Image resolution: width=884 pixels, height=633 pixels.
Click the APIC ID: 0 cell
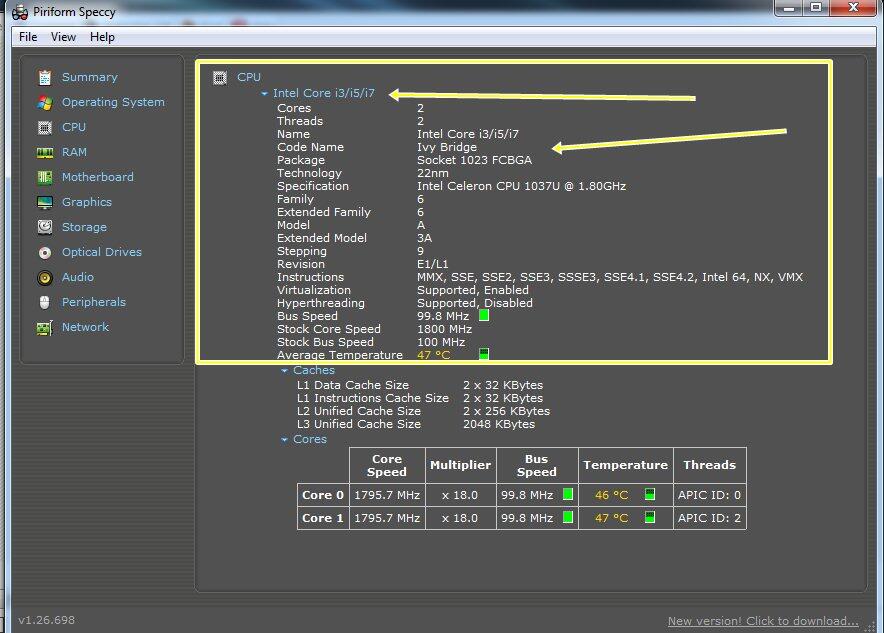(x=710, y=495)
